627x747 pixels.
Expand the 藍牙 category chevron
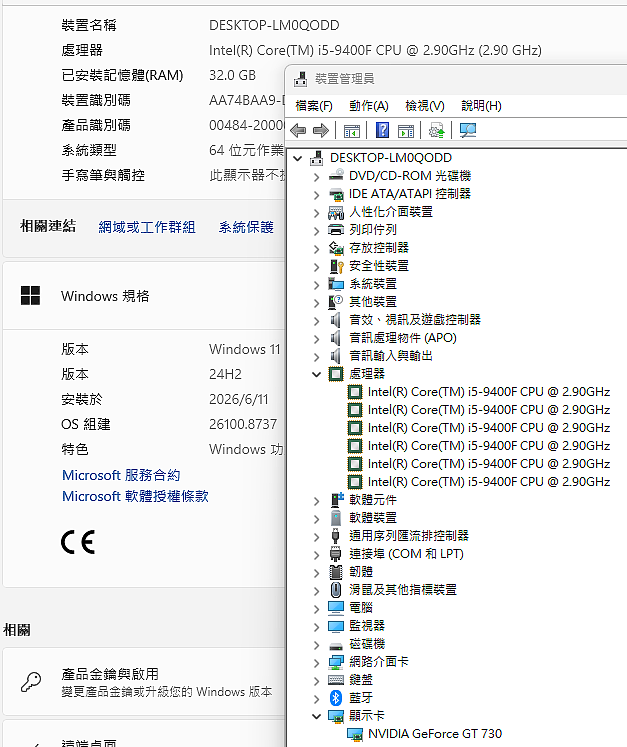(x=316, y=699)
